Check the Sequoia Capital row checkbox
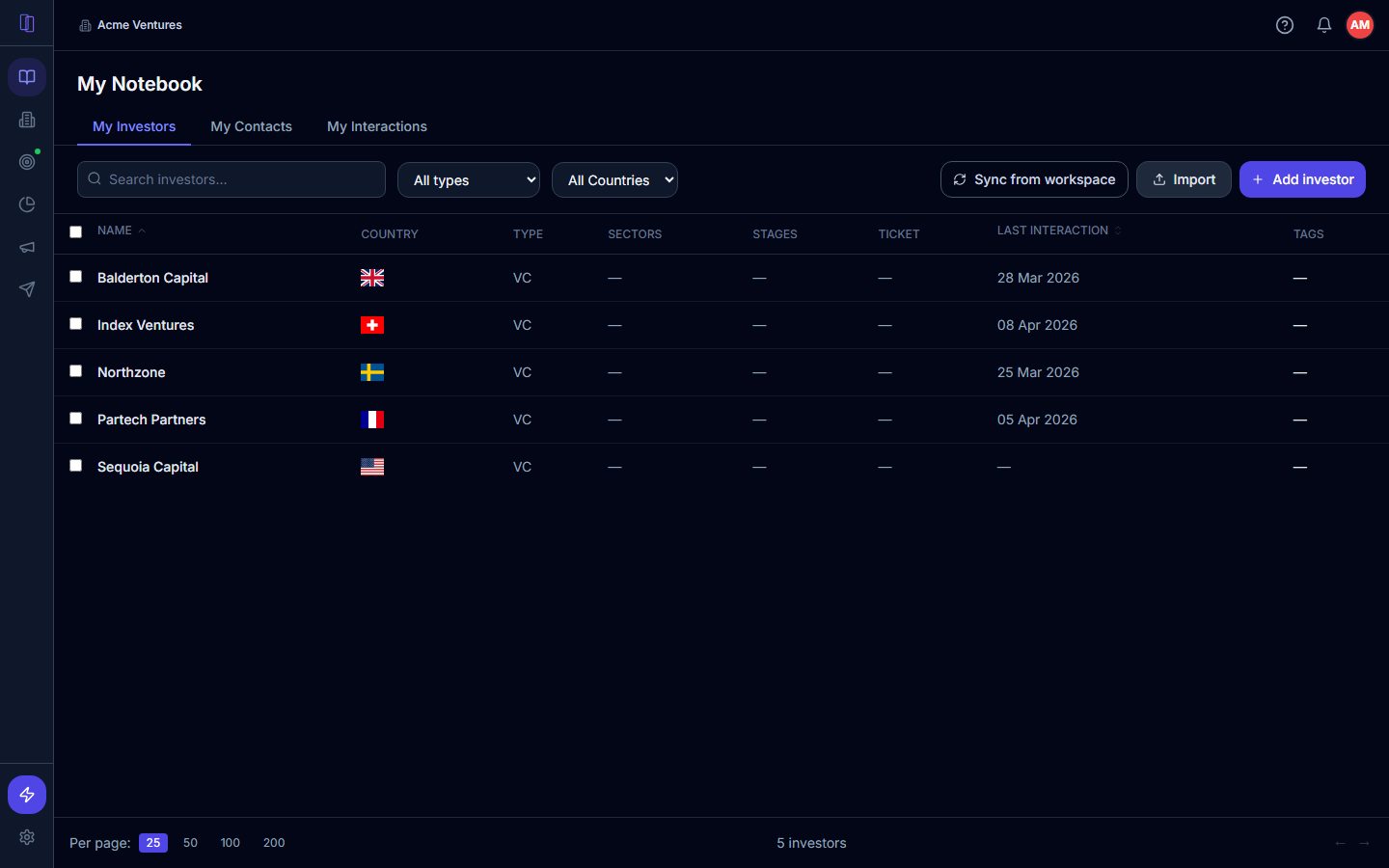The height and width of the screenshot is (868, 1389). click(x=75, y=466)
